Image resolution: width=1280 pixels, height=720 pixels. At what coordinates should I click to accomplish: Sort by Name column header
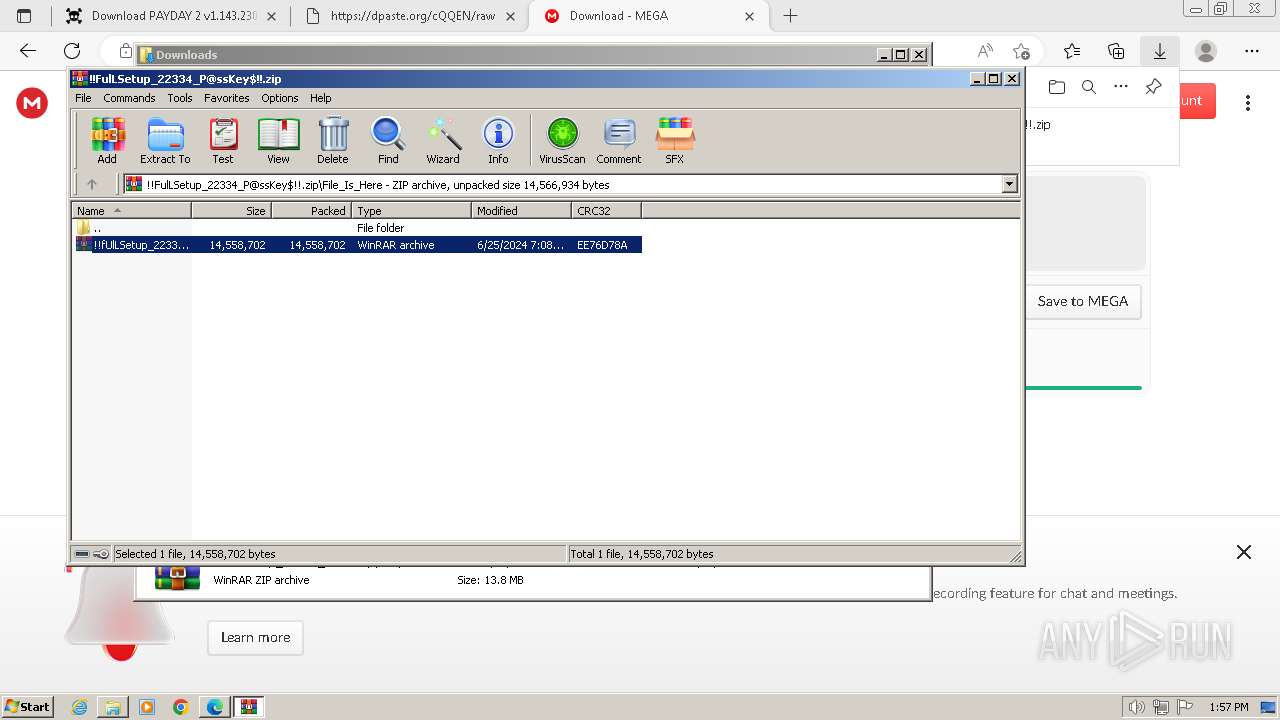[x=131, y=210]
